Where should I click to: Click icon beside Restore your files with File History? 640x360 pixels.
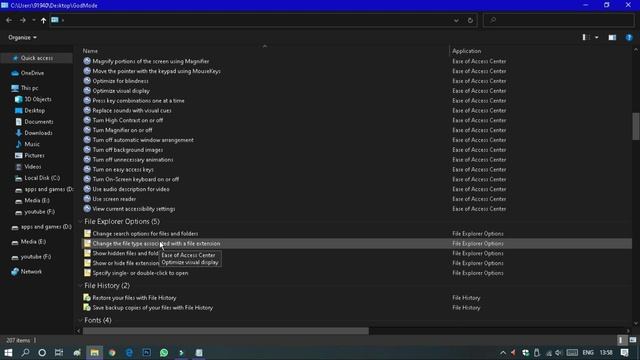pos(87,298)
